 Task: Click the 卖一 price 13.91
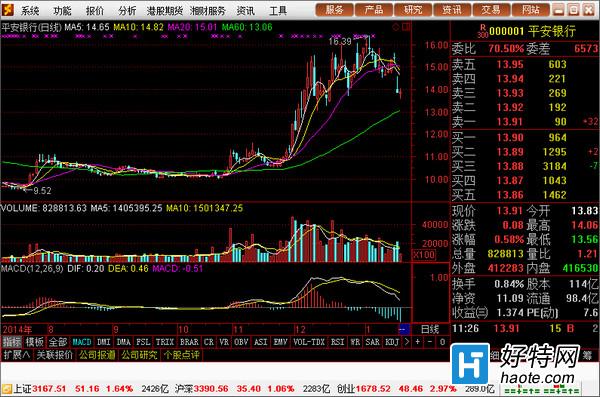(x=509, y=122)
